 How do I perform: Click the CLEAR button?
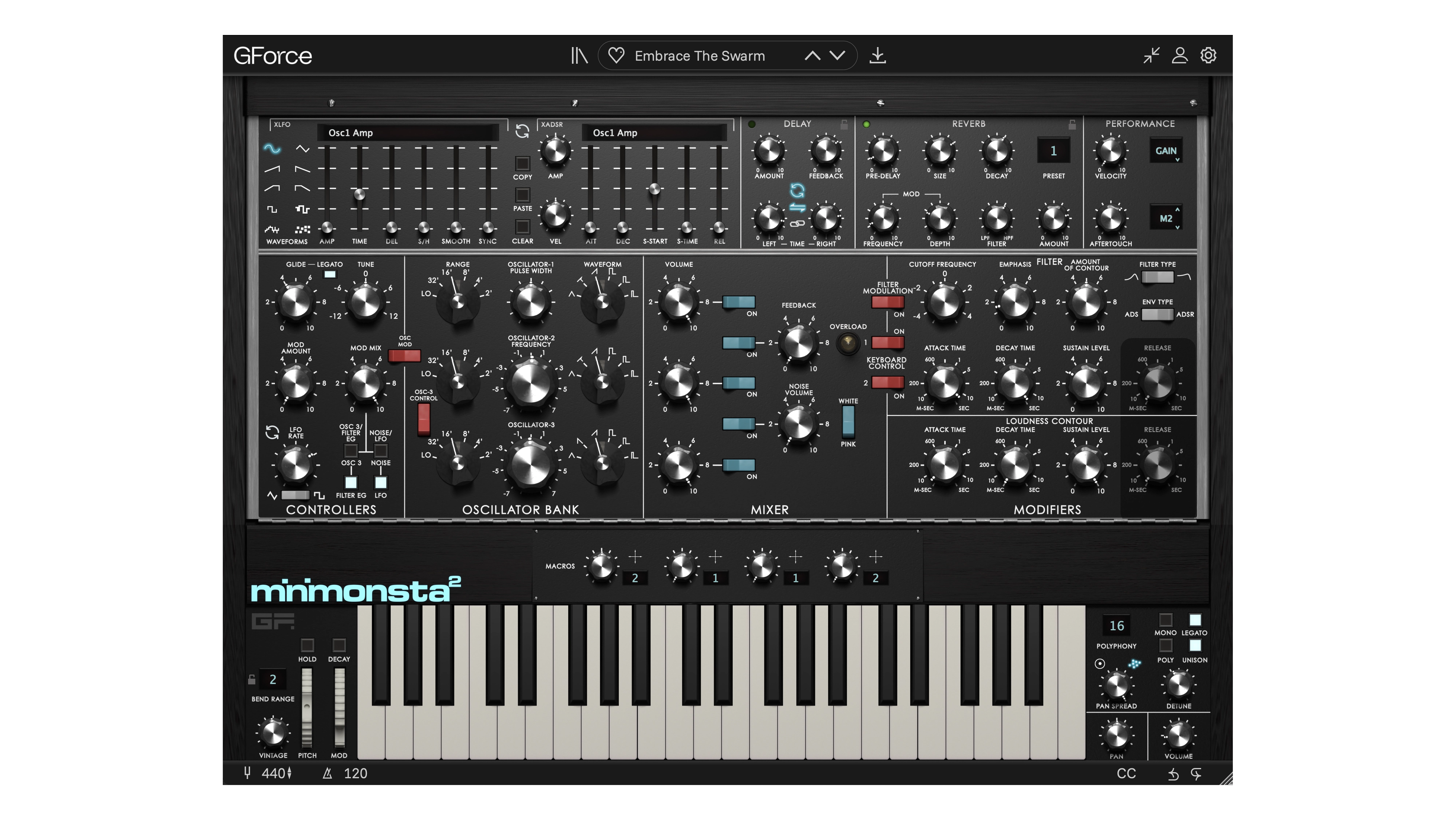pyautogui.click(x=522, y=227)
